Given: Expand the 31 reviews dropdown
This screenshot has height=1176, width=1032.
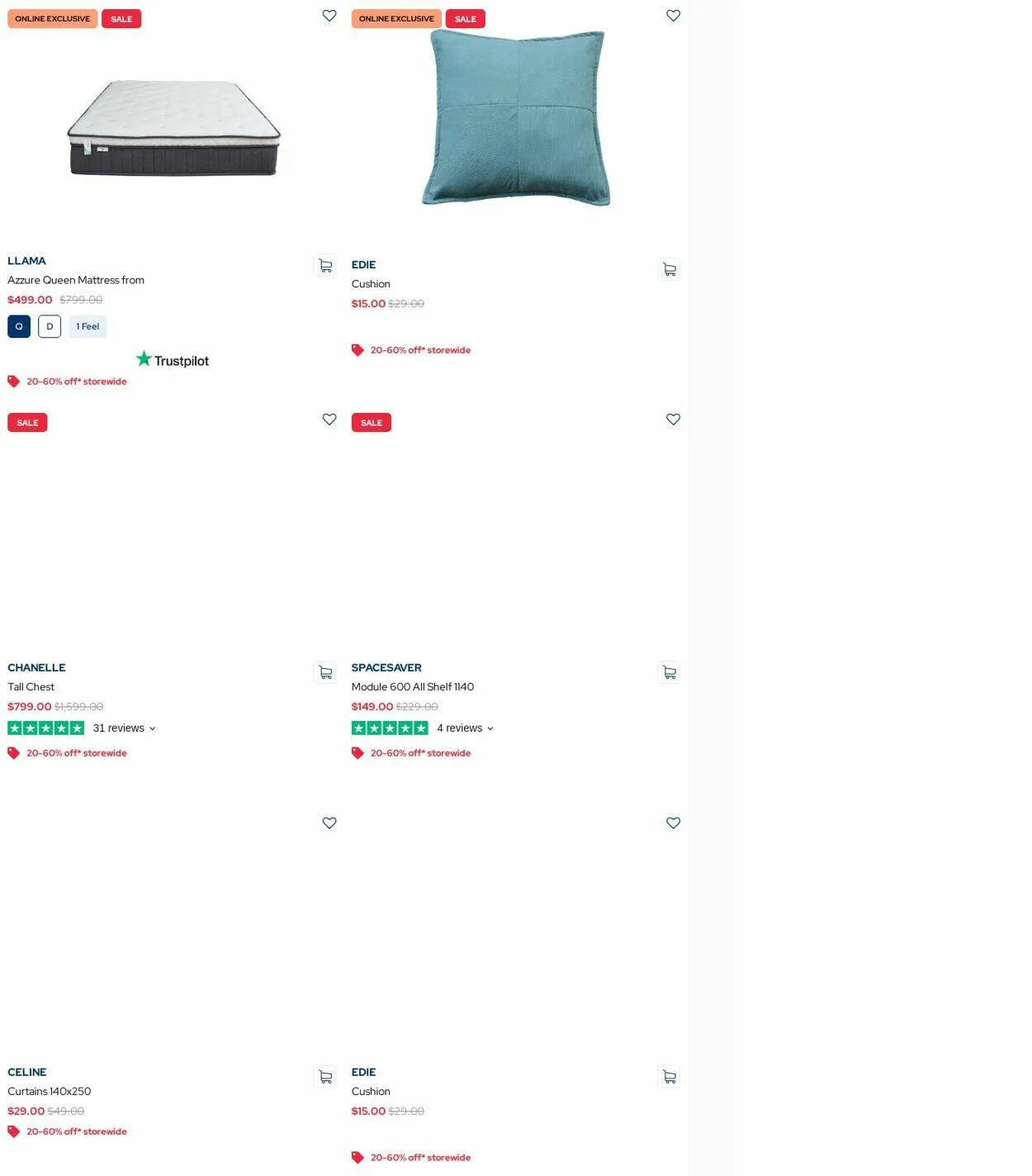Looking at the screenshot, I should click(x=124, y=728).
